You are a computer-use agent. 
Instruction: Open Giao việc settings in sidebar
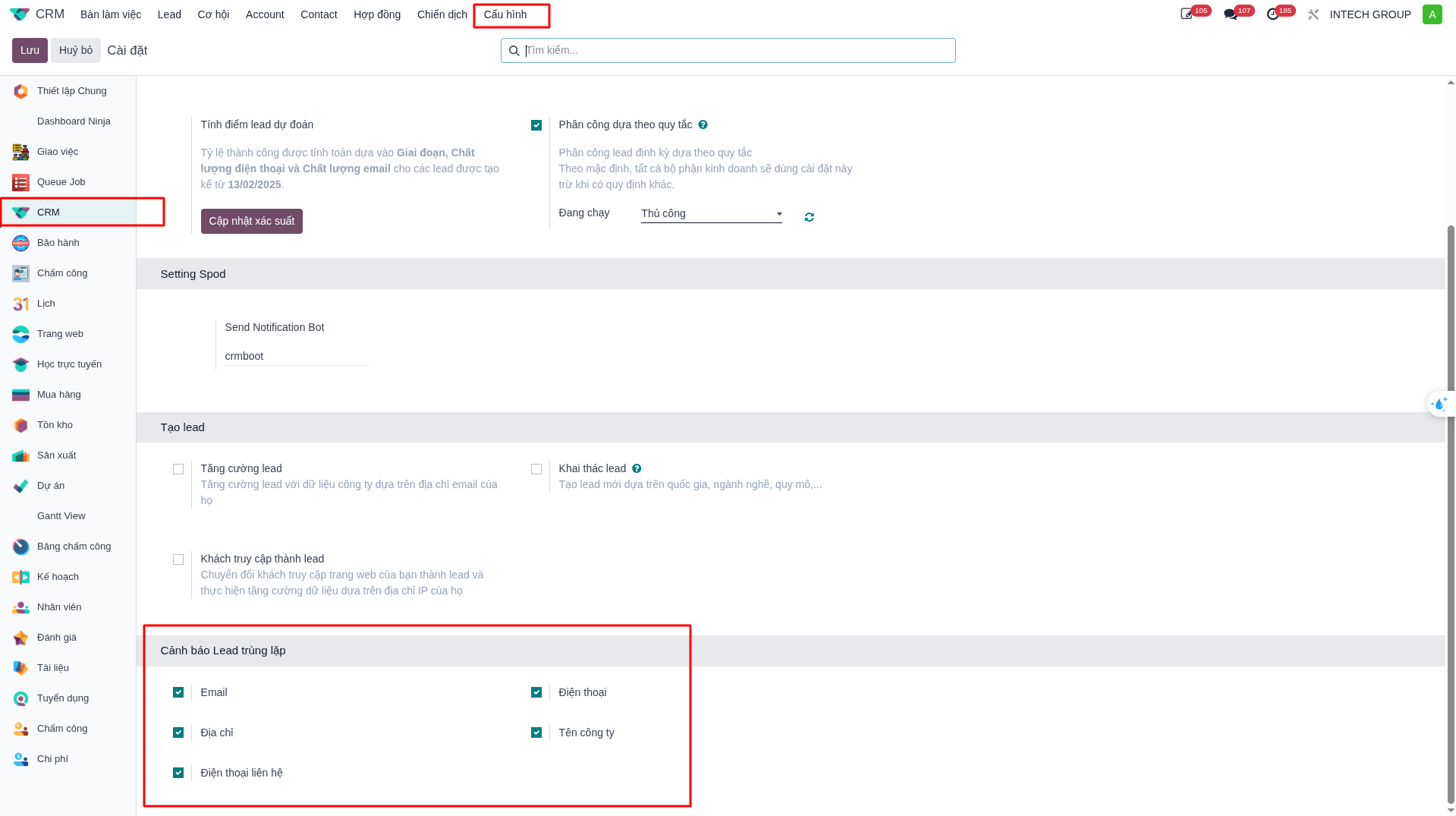tap(68, 152)
